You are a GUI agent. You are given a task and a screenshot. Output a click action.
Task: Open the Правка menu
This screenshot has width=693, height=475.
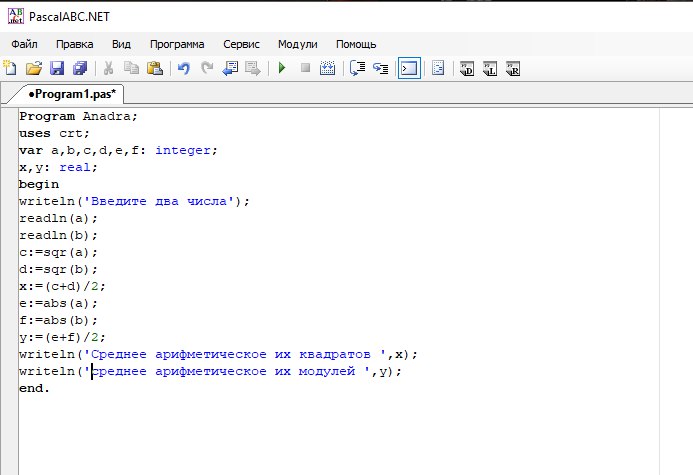tap(75, 44)
